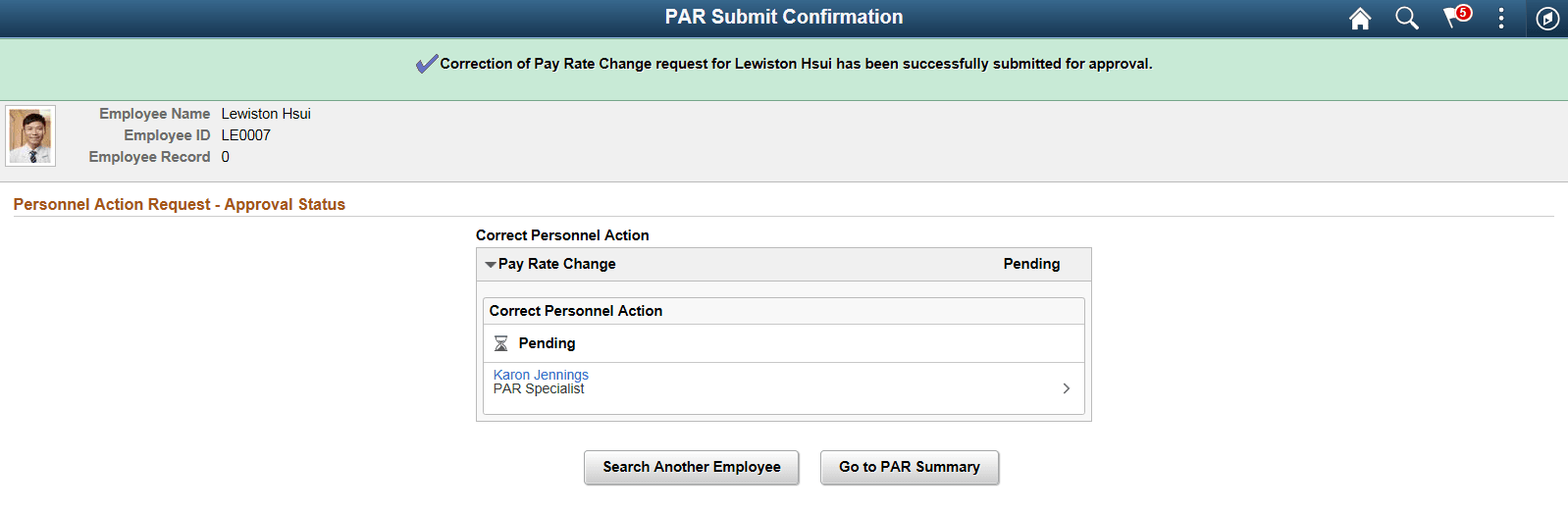Open the three-dot Actions menu
Image resolution: width=1568 pixels, height=513 pixels.
pos(1500,19)
